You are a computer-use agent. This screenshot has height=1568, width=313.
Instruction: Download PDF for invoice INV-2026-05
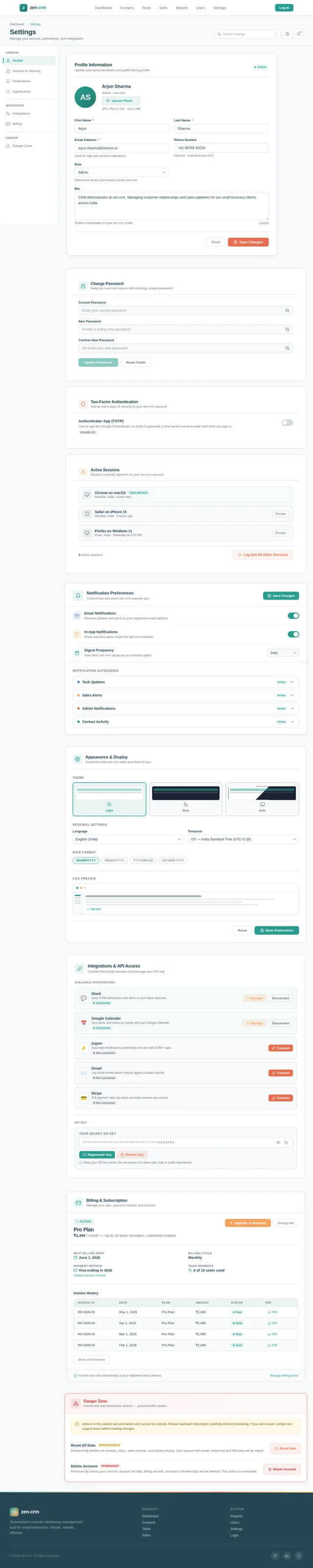click(x=272, y=1312)
